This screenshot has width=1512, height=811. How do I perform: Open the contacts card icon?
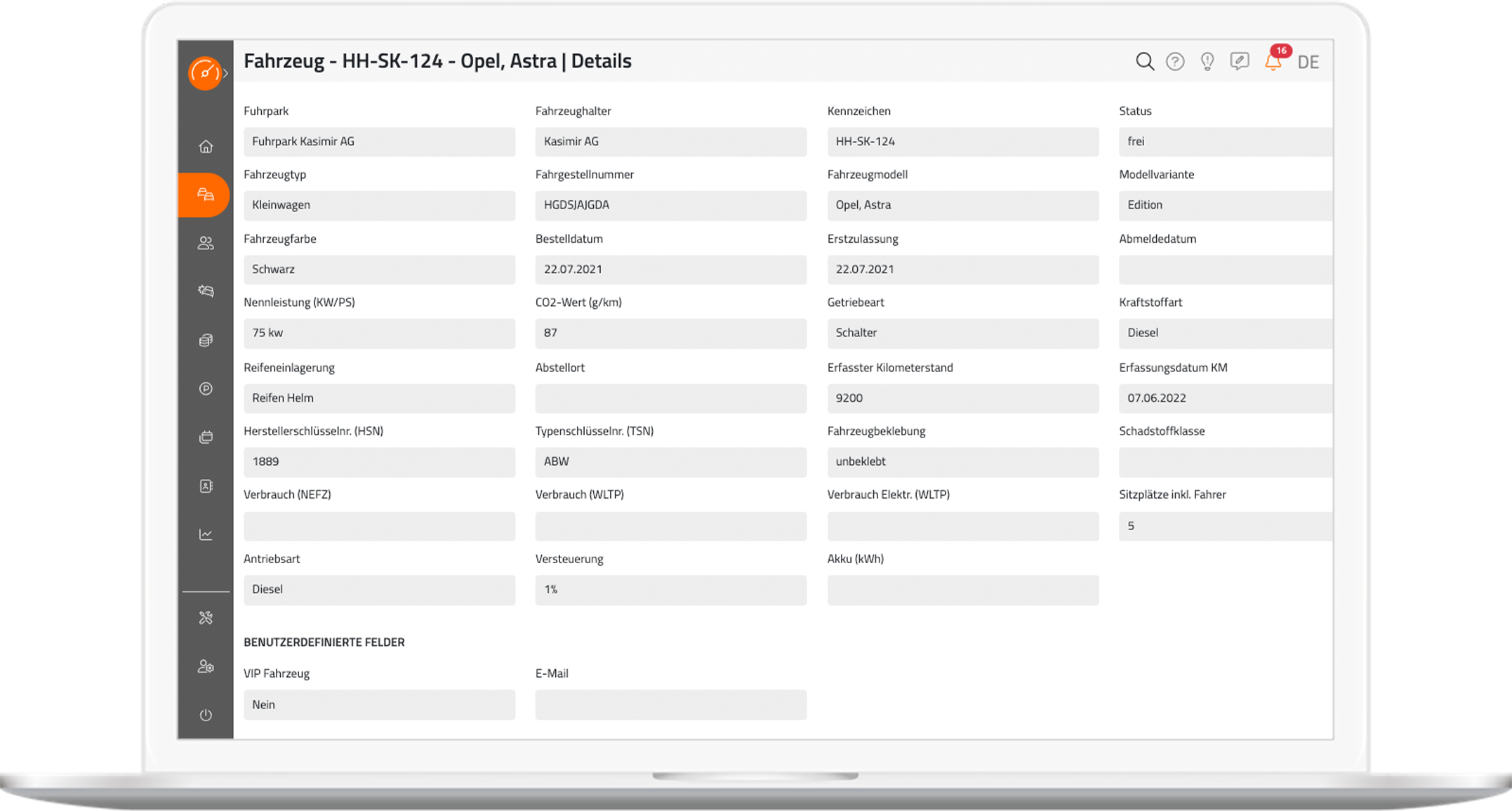(x=205, y=485)
